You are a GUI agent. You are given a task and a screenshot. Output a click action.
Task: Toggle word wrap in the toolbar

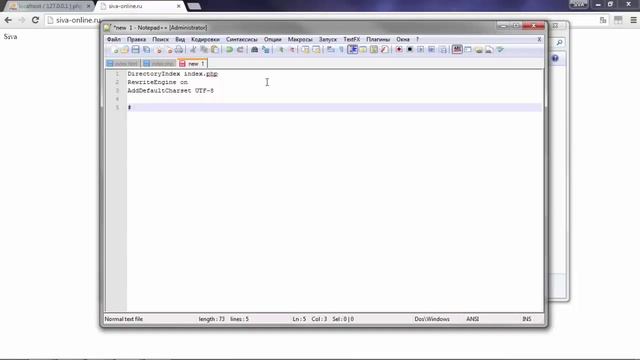(331, 50)
